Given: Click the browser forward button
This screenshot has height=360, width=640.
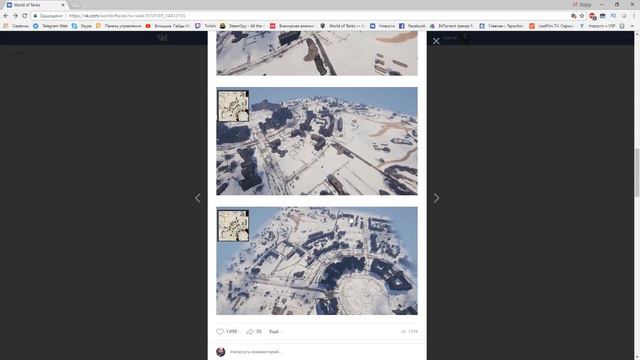Looking at the screenshot, I should pos(15,16).
